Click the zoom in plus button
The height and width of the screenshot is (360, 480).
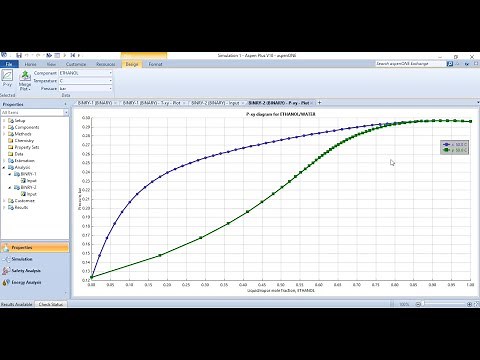[x=469, y=304]
